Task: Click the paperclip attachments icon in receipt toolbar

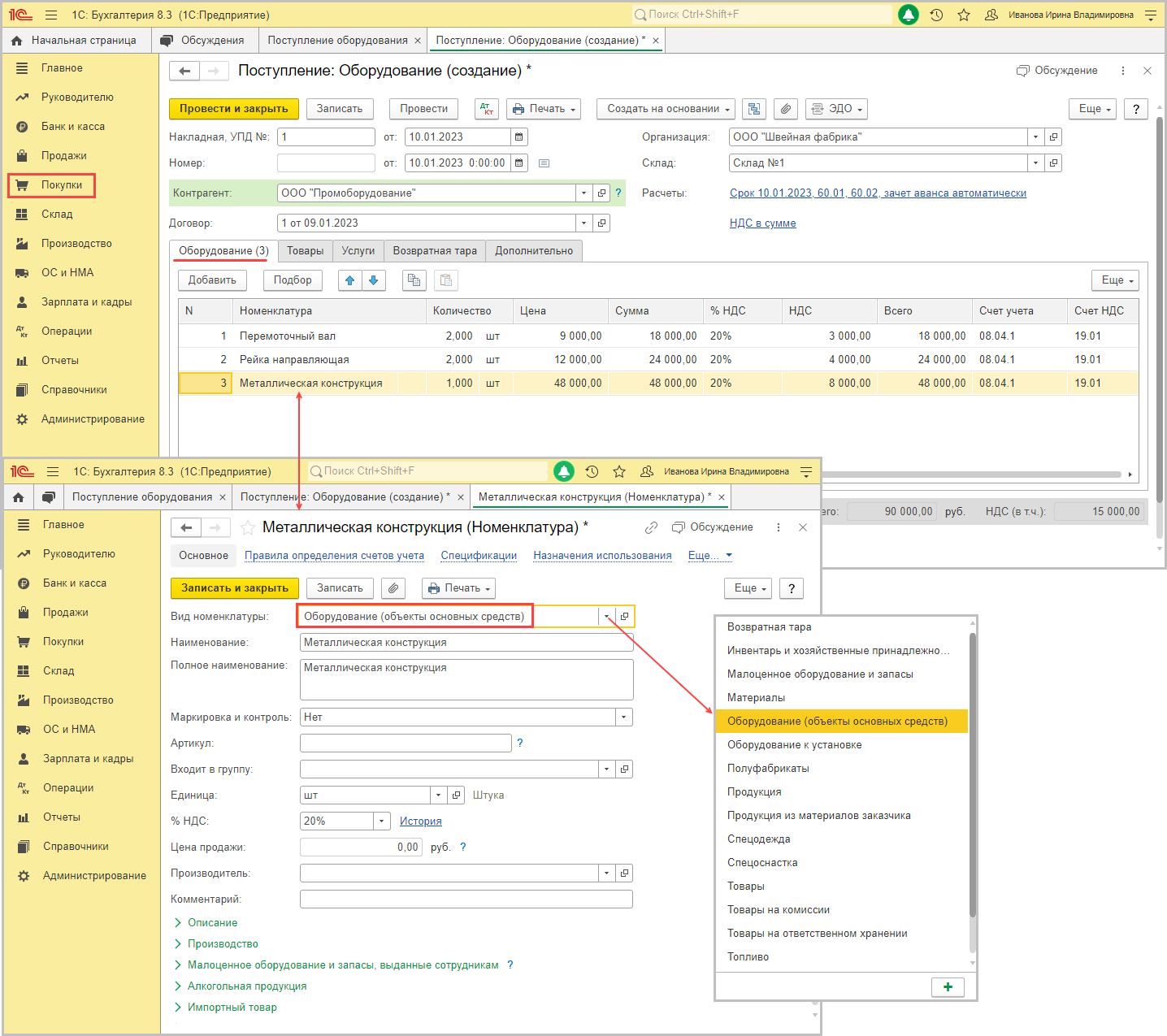Action: [x=785, y=109]
